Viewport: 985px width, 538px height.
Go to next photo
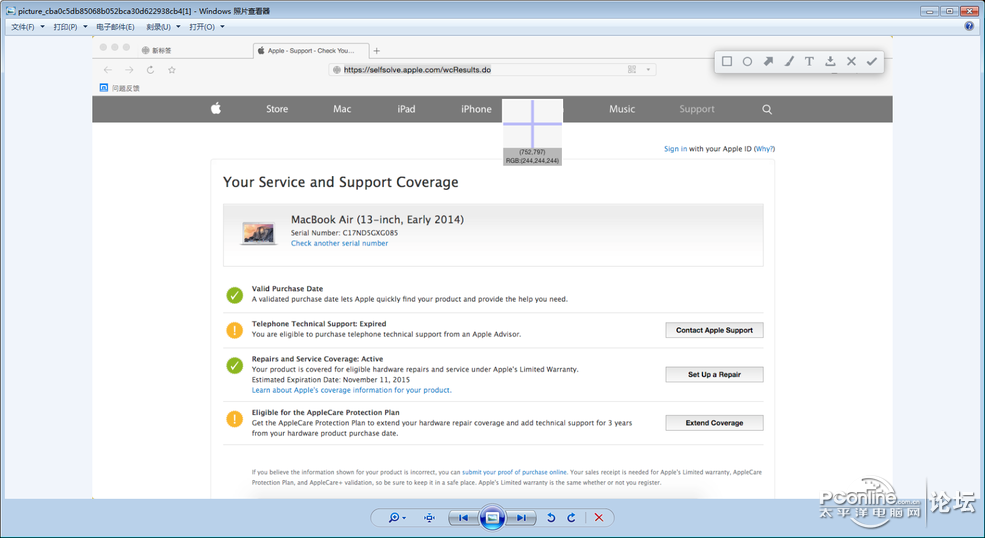click(521, 518)
